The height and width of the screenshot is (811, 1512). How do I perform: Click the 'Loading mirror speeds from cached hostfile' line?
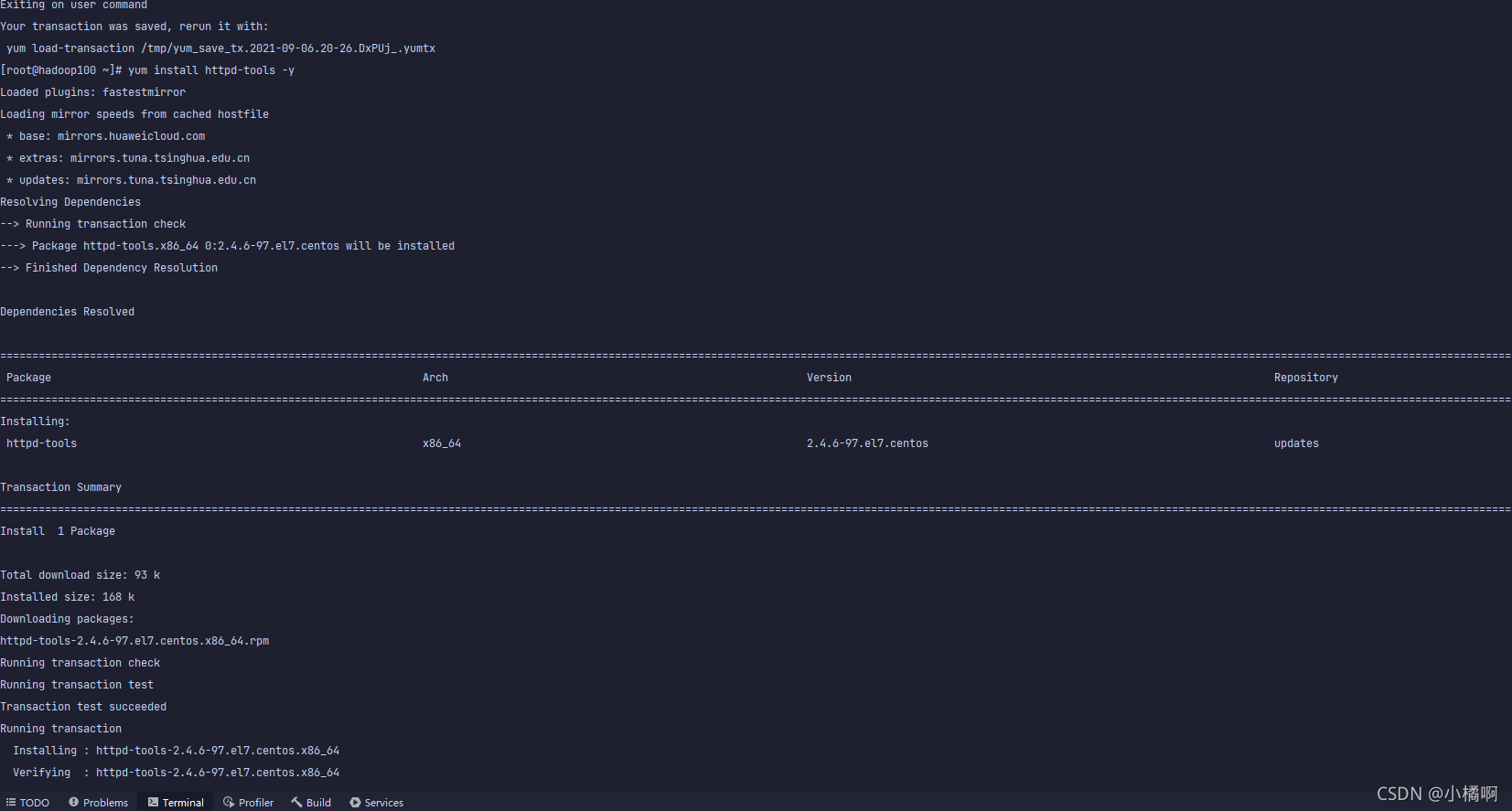point(134,114)
